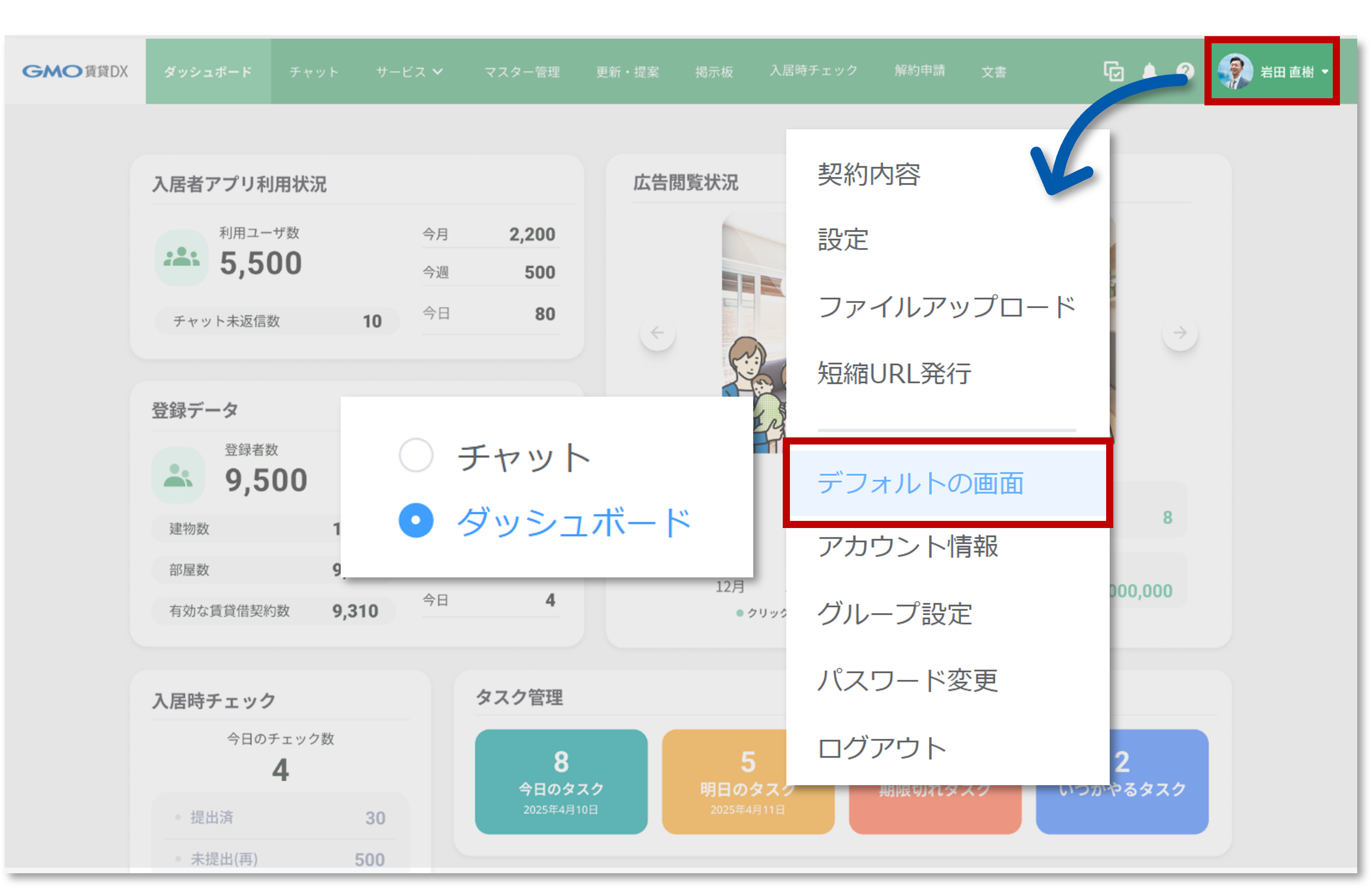Screen dimensions: 1372x888
Task: Select the チャット radio button
Action: tap(416, 455)
